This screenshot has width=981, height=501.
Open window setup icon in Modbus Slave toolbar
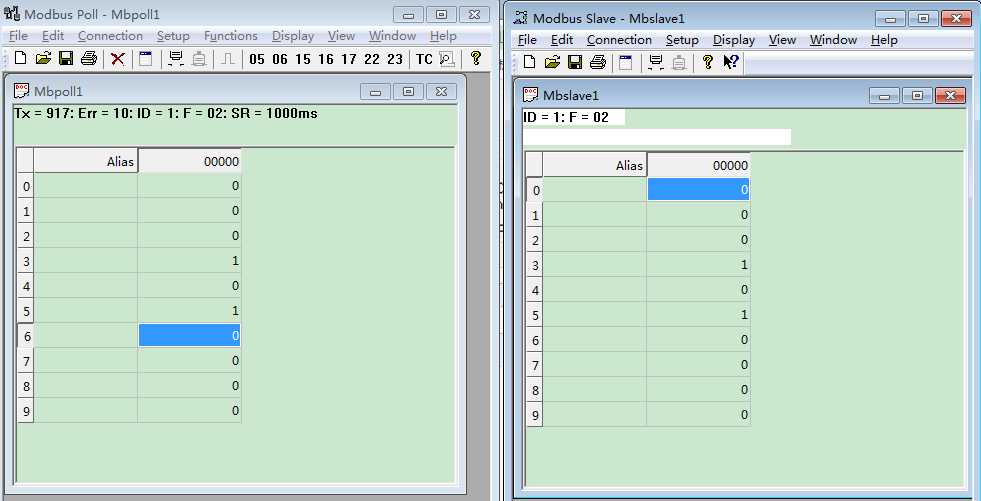click(626, 62)
